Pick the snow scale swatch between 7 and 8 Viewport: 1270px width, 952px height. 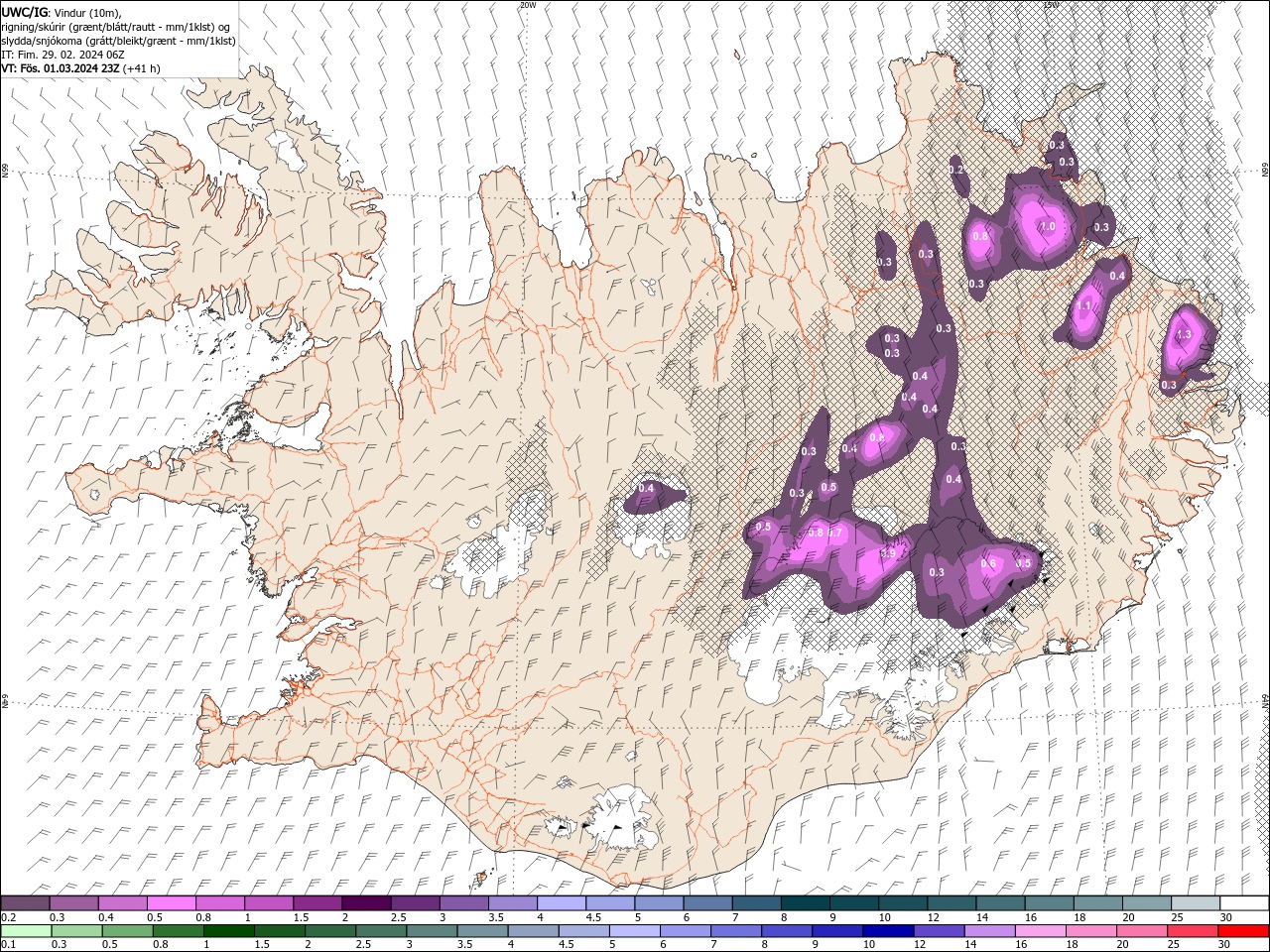click(x=756, y=903)
